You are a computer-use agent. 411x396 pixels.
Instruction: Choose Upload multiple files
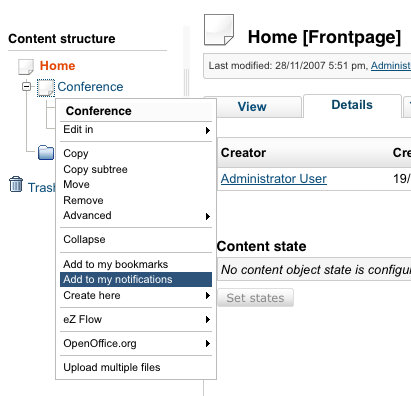[112, 367]
